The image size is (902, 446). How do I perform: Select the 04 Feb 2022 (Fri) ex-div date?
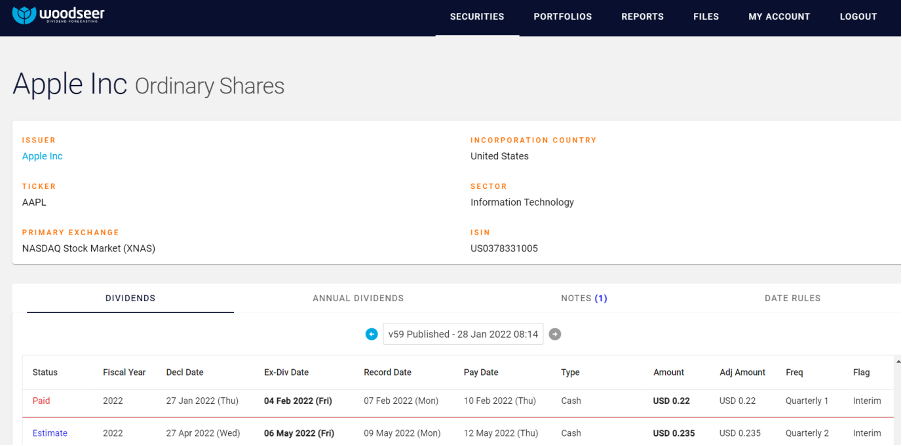coord(298,401)
